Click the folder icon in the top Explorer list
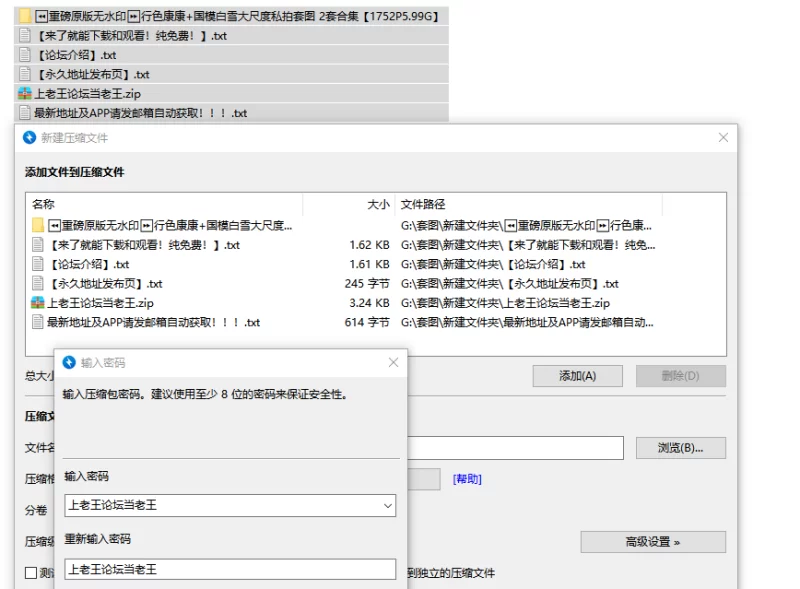Screen dimensions: 800x589 (25, 16)
